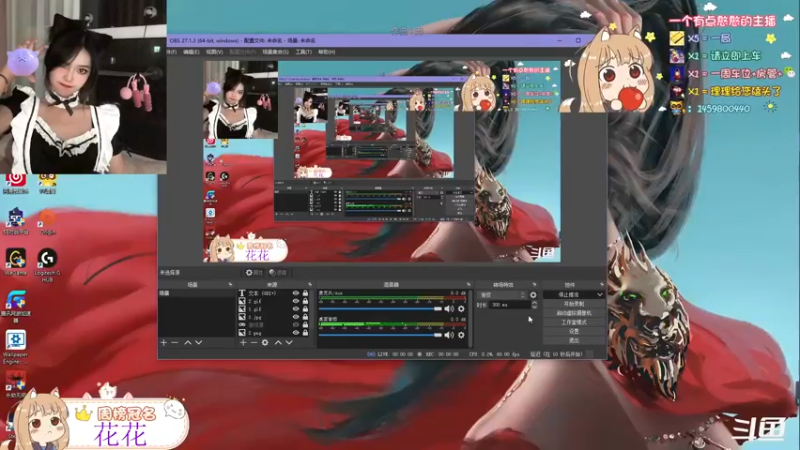Lock the 2.png source
Screen dimensions: 800x450
click(305, 333)
